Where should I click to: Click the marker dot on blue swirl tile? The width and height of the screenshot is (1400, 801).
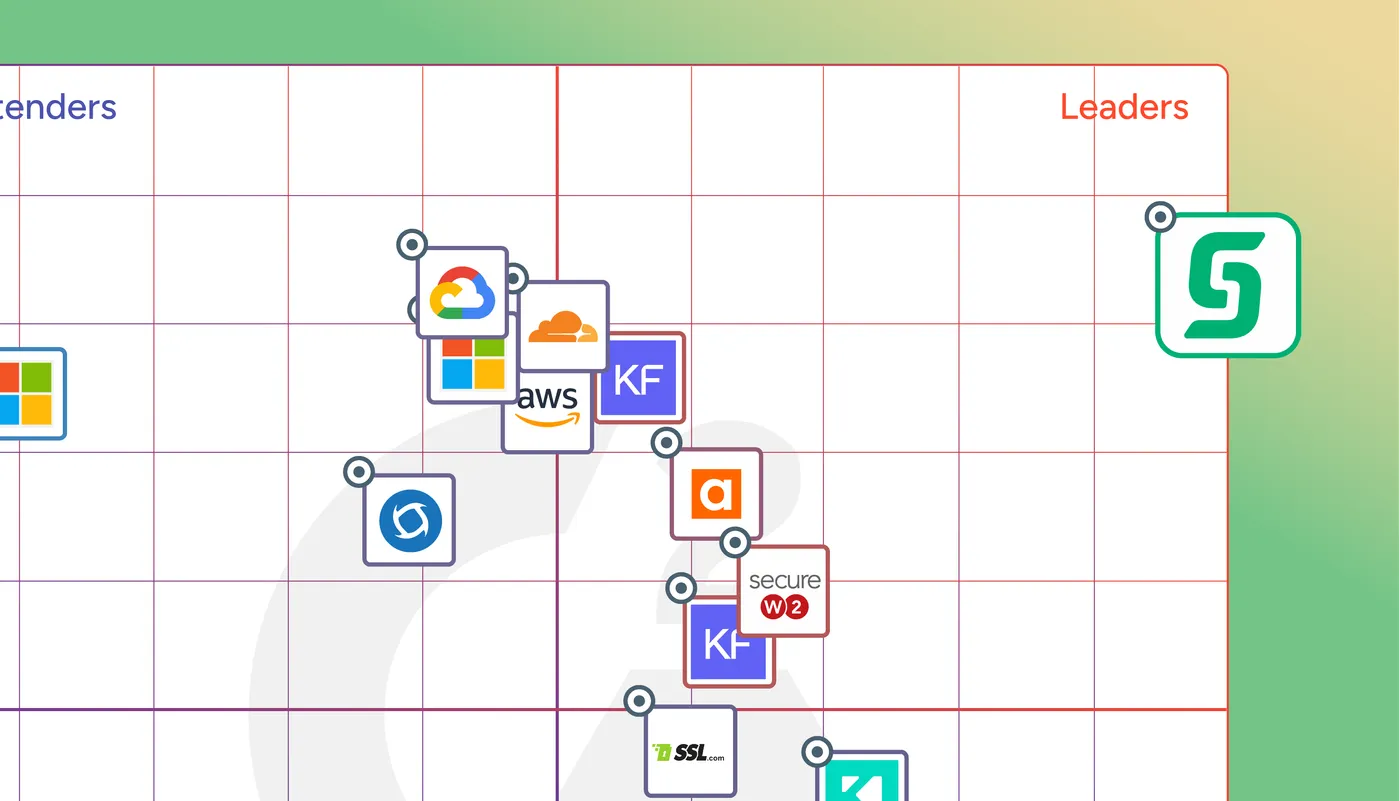(358, 471)
